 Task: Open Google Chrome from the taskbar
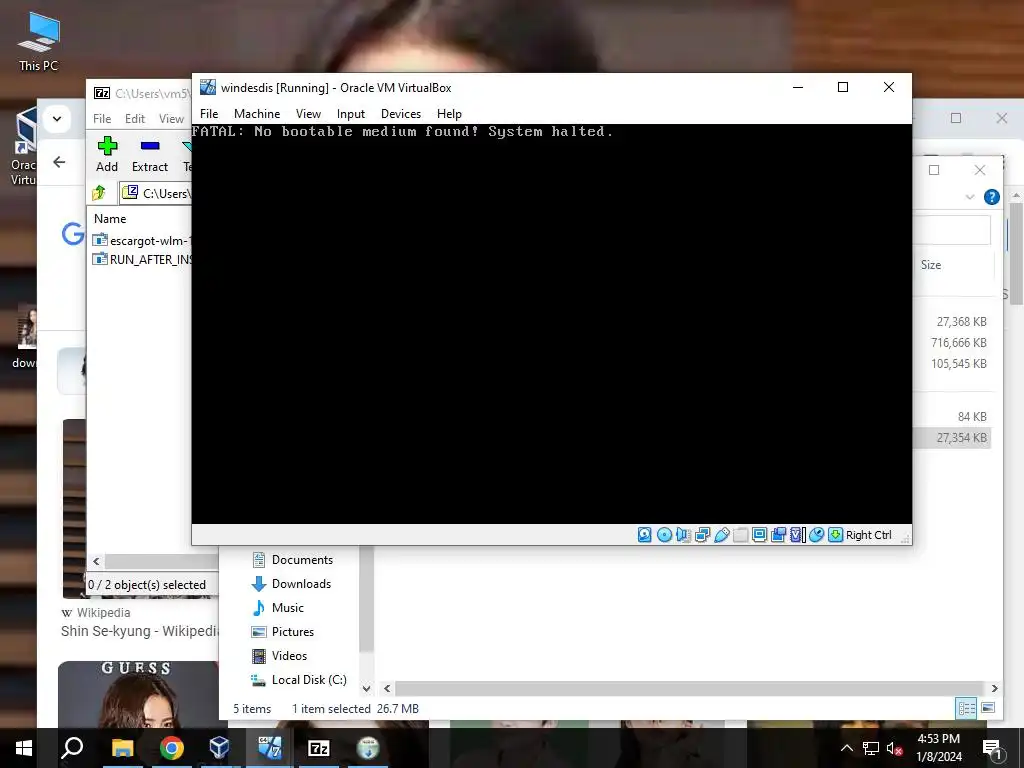tap(172, 748)
